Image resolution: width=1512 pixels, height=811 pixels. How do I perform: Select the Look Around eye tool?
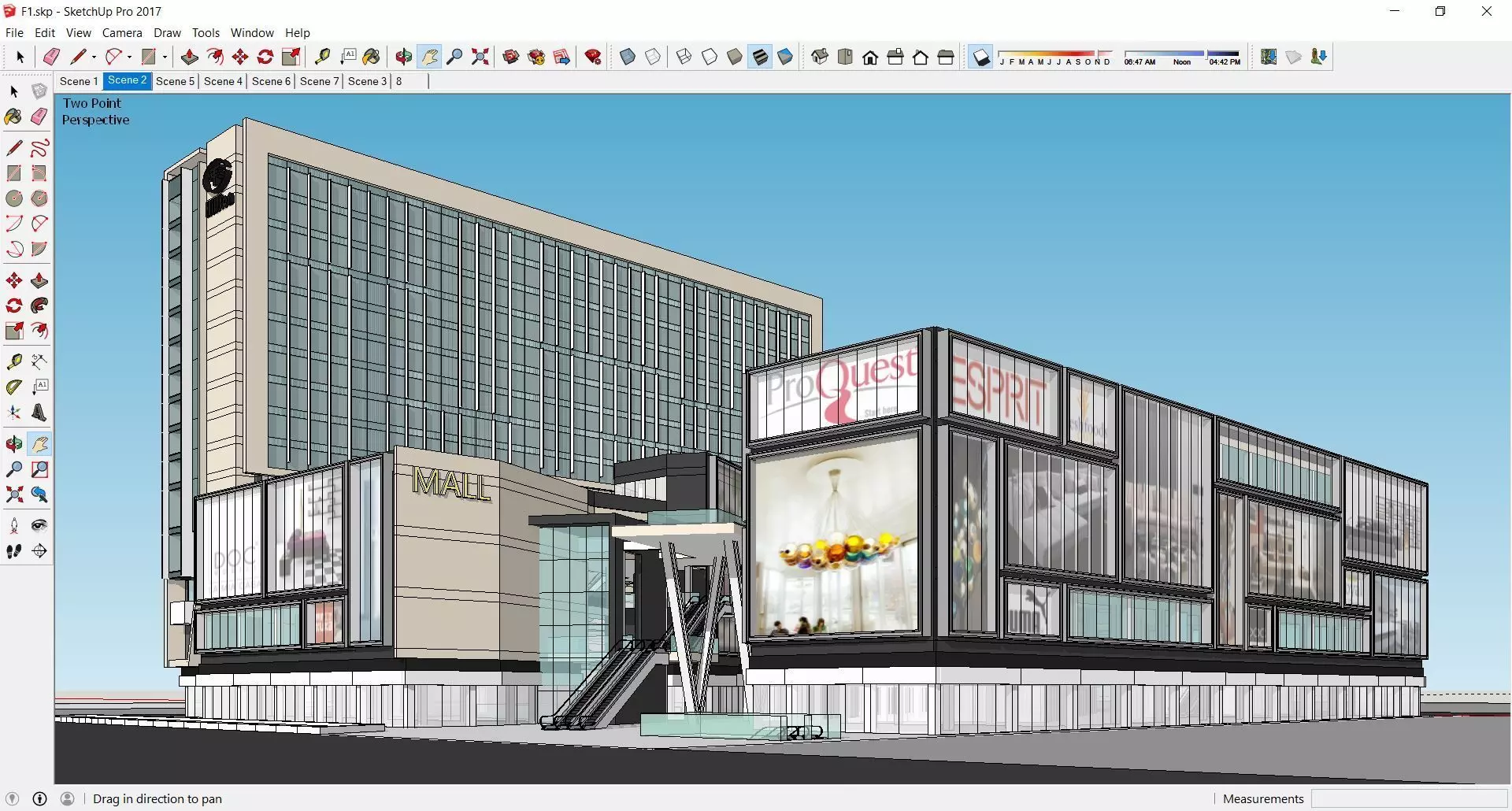[39, 526]
